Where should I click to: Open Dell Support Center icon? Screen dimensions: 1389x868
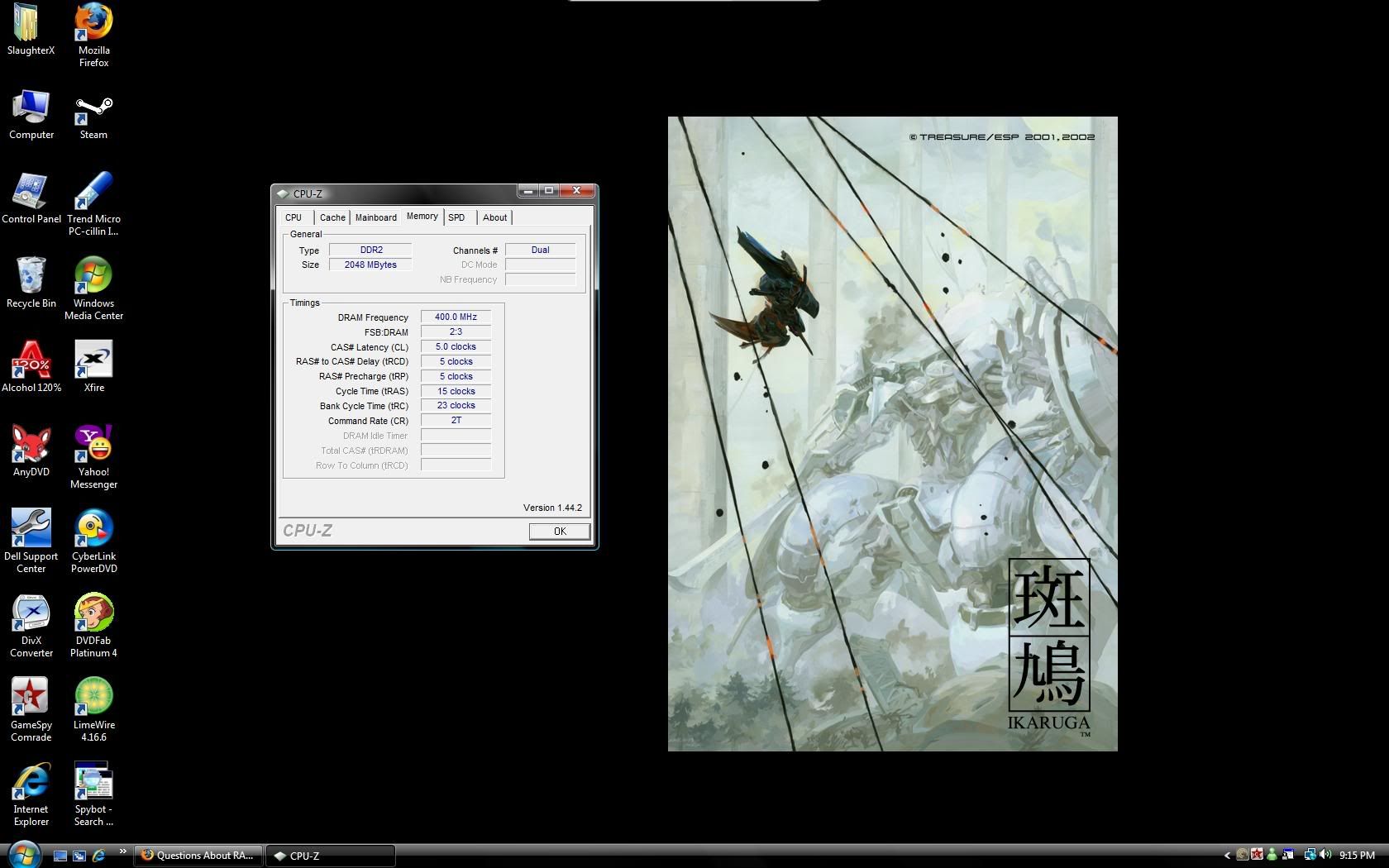(x=31, y=541)
